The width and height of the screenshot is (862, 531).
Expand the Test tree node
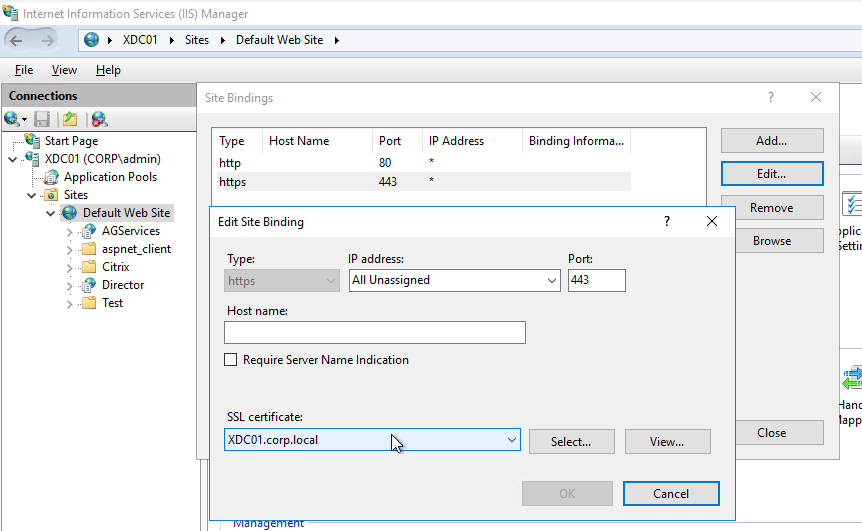point(69,304)
